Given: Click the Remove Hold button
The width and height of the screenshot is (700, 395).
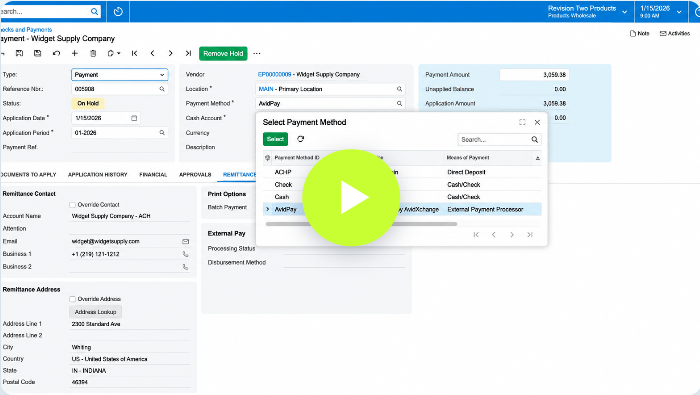Looking at the screenshot, I should 223,53.
